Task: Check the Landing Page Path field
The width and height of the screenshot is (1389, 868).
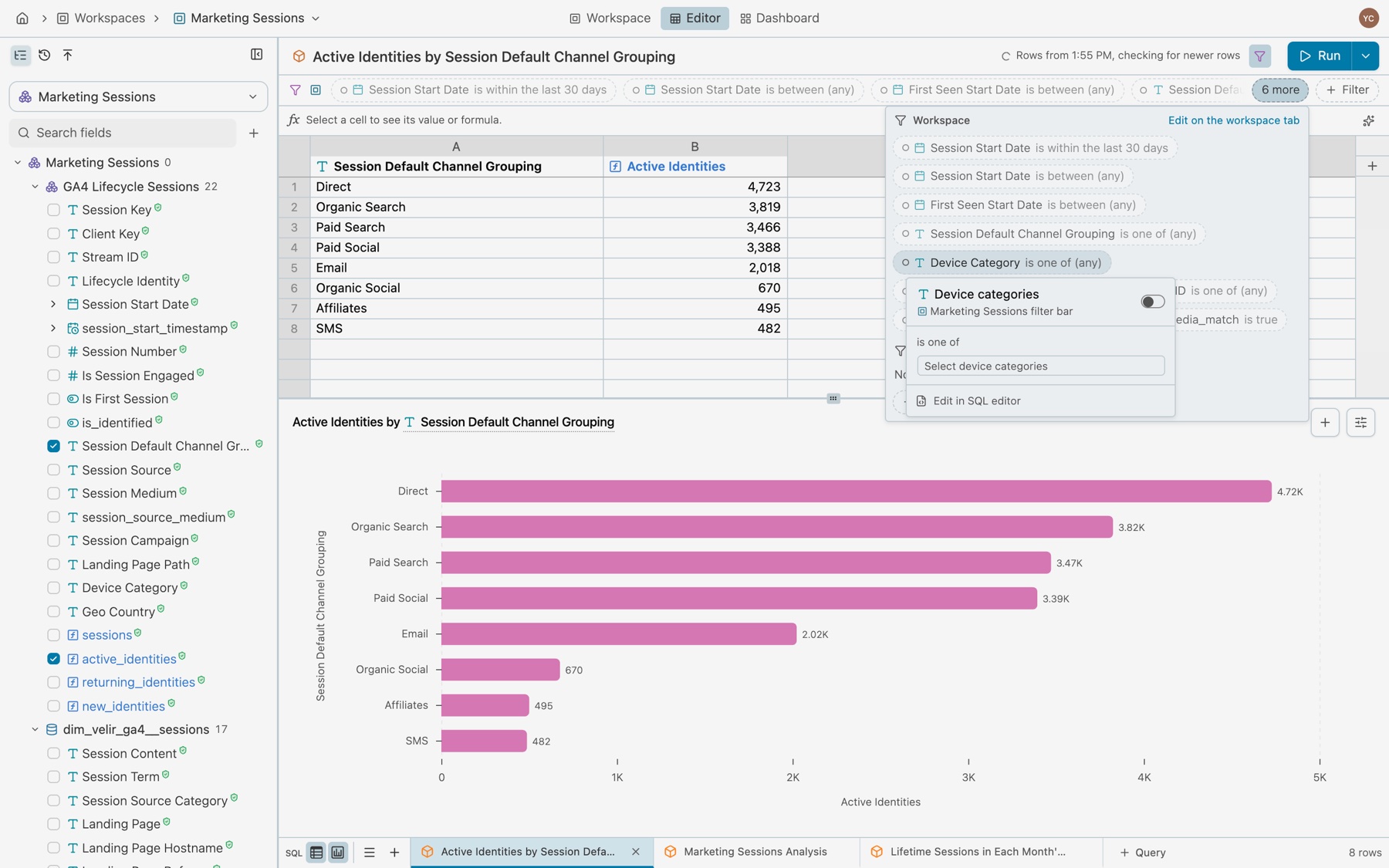Action: [x=53, y=565]
